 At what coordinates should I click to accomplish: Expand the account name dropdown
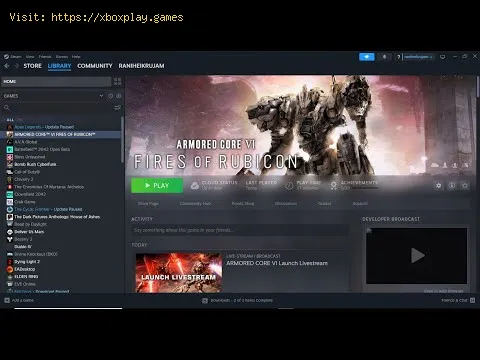pyautogui.click(x=418, y=57)
